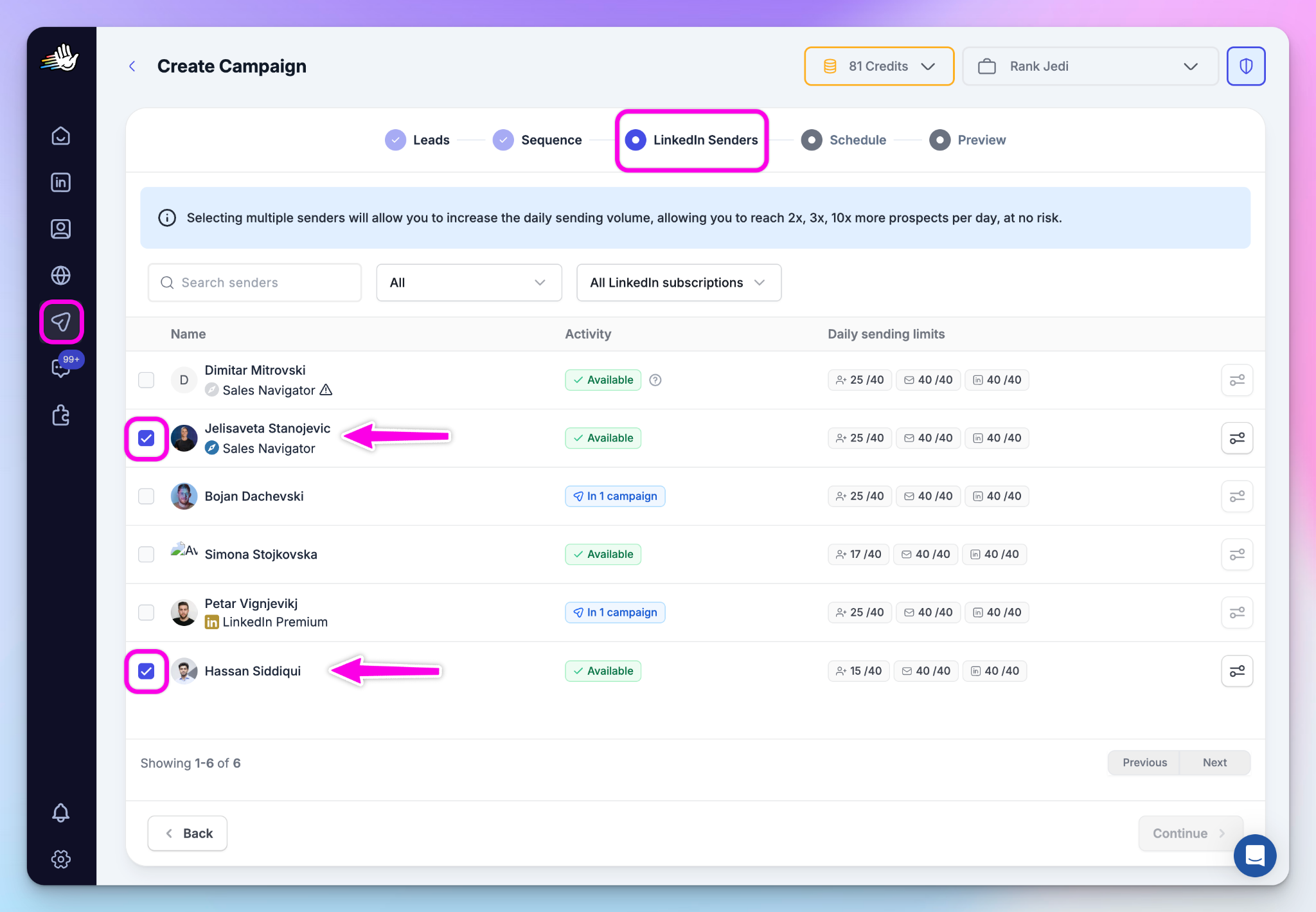The width and height of the screenshot is (1316, 912).
Task: Open limits settings for Hassan Siddiqui
Action: pos(1237,671)
